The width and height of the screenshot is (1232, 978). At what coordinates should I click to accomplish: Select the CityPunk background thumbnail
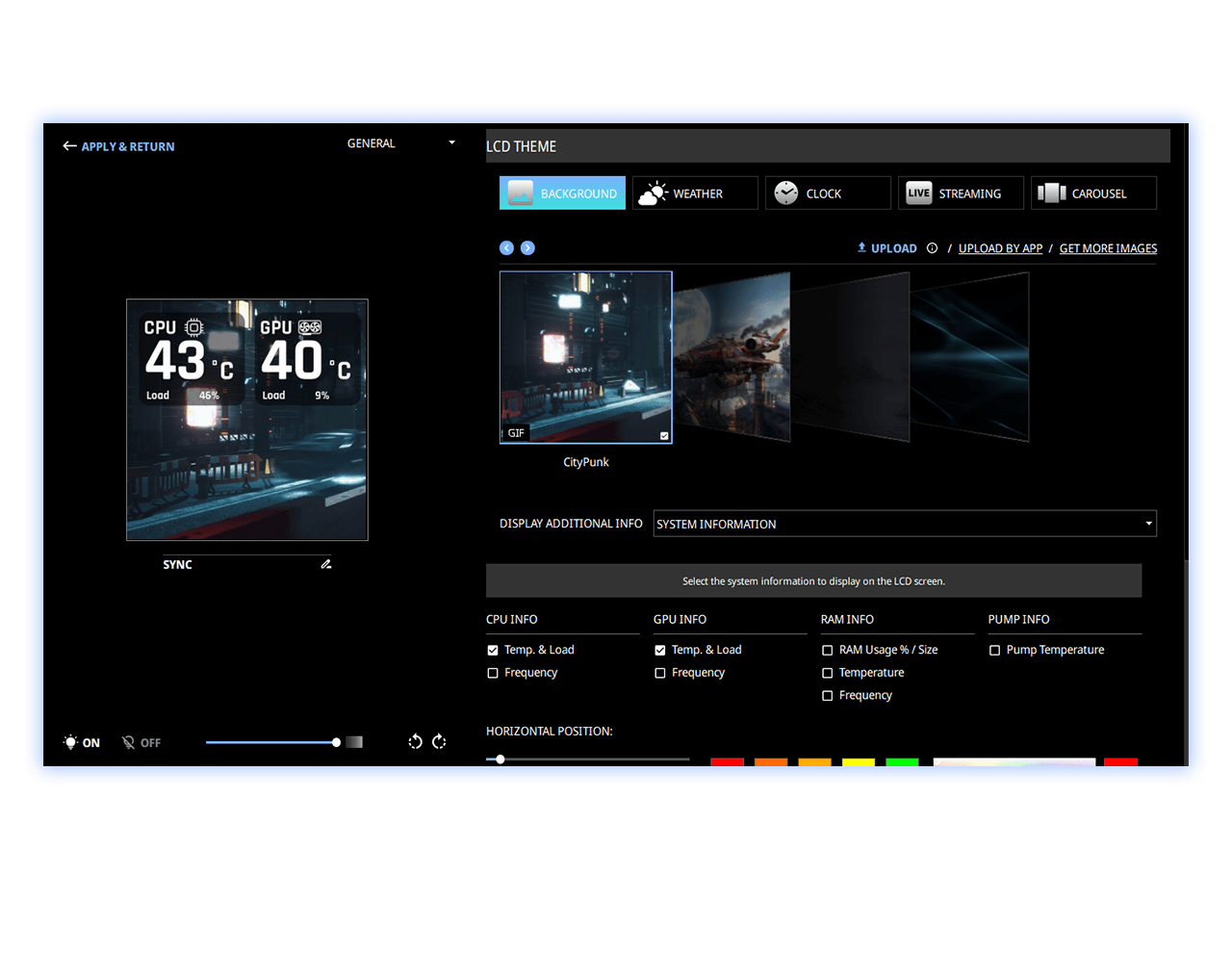(x=585, y=357)
